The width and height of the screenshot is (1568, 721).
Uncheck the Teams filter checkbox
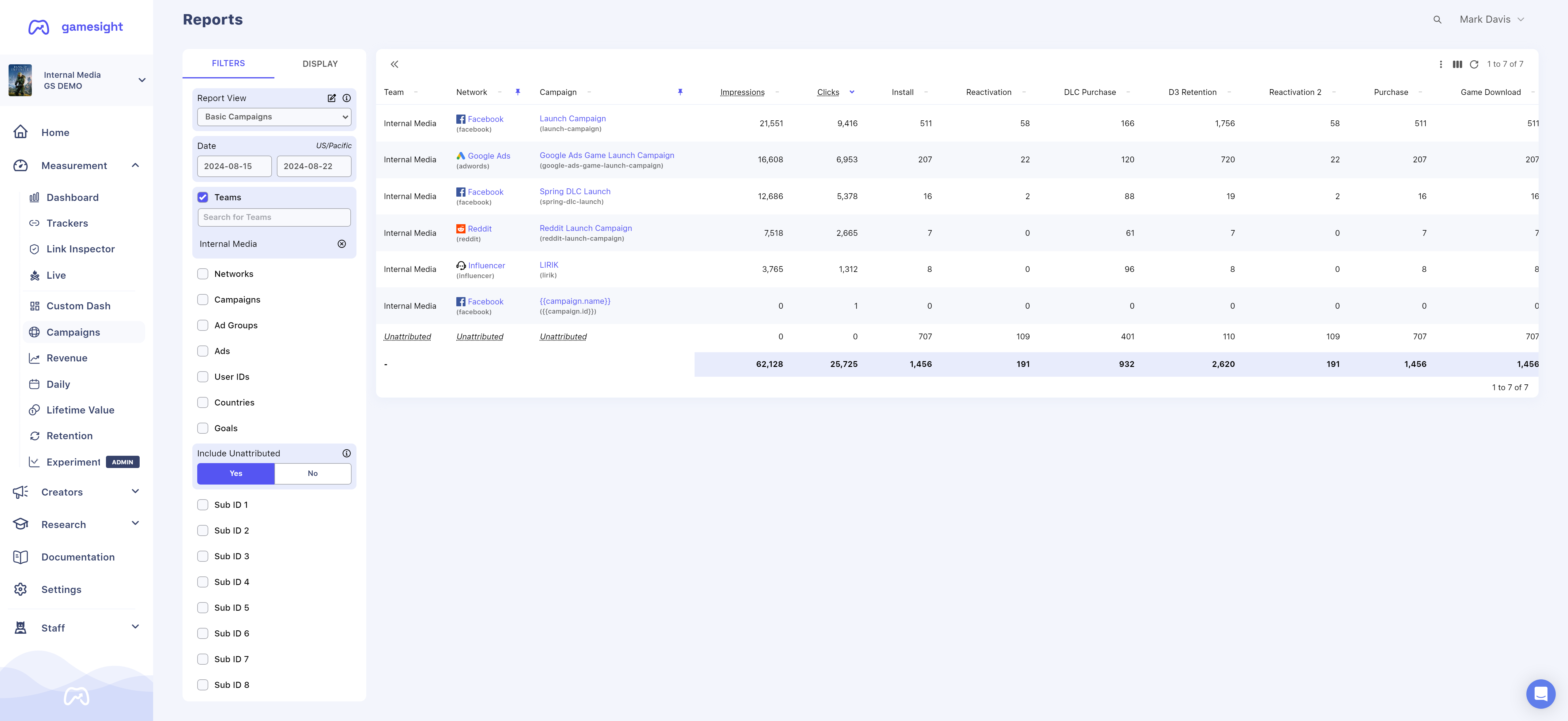pyautogui.click(x=203, y=197)
